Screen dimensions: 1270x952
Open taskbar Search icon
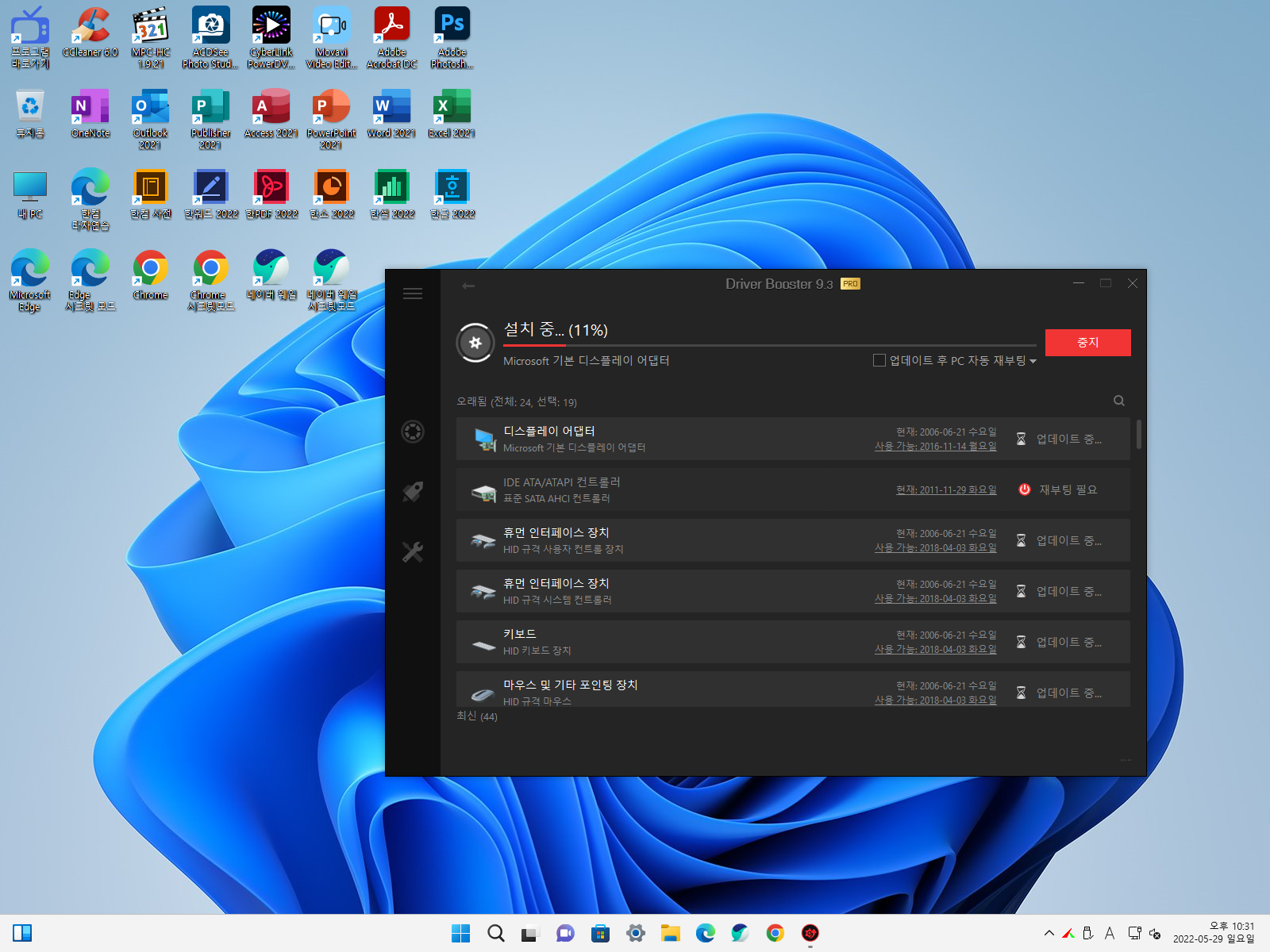pos(496,933)
